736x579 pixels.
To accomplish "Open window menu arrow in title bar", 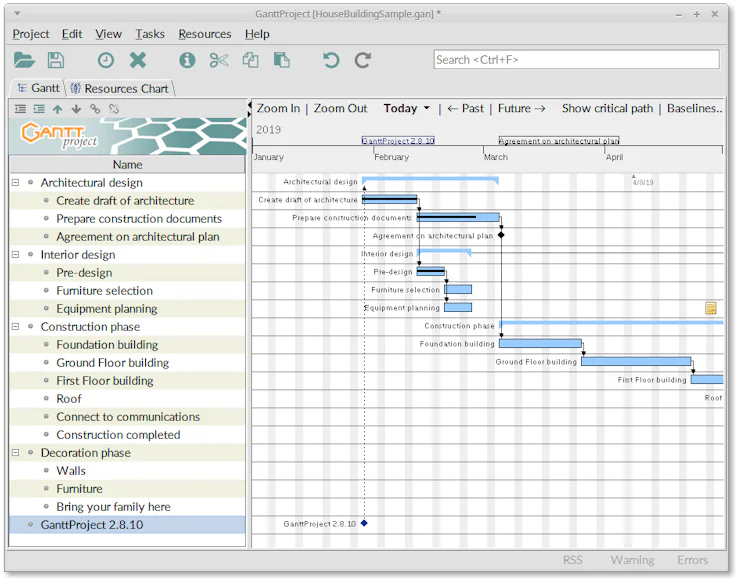I will coord(17,13).
